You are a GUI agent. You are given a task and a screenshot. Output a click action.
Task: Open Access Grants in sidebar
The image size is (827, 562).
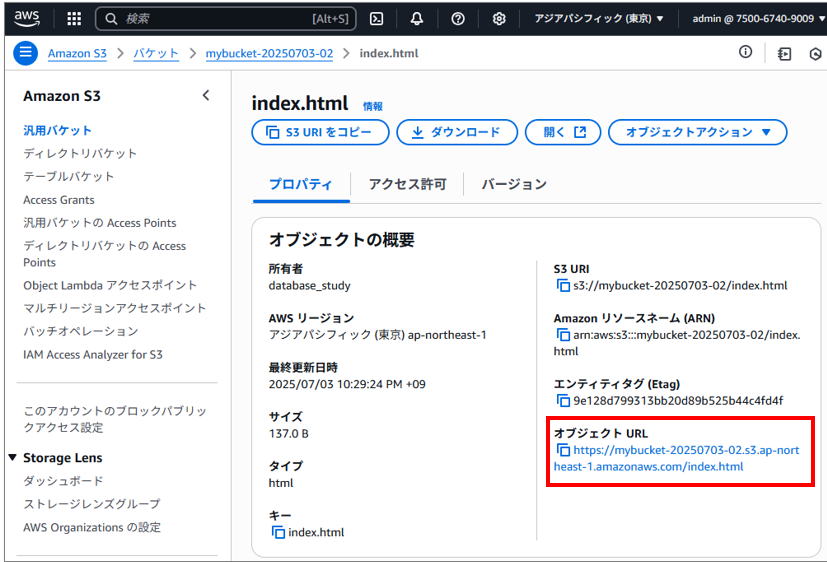click(x=59, y=200)
